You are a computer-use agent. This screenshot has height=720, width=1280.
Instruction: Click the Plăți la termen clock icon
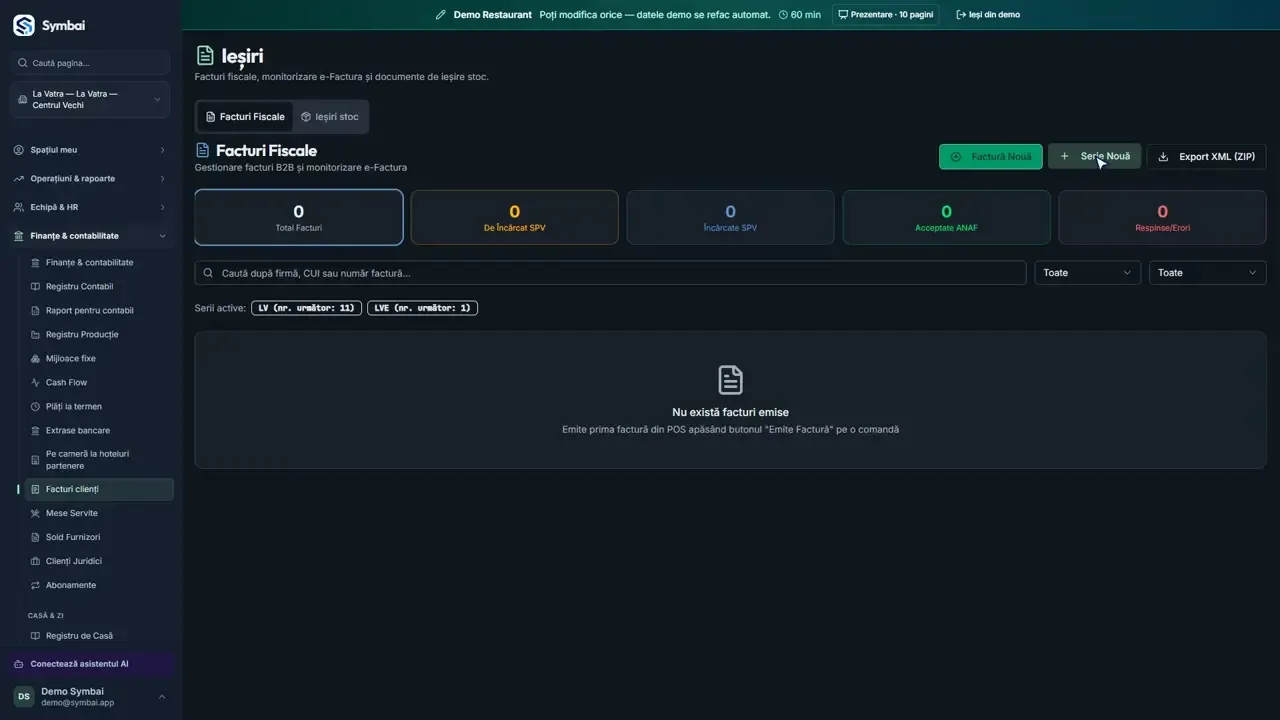pyautogui.click(x=35, y=407)
